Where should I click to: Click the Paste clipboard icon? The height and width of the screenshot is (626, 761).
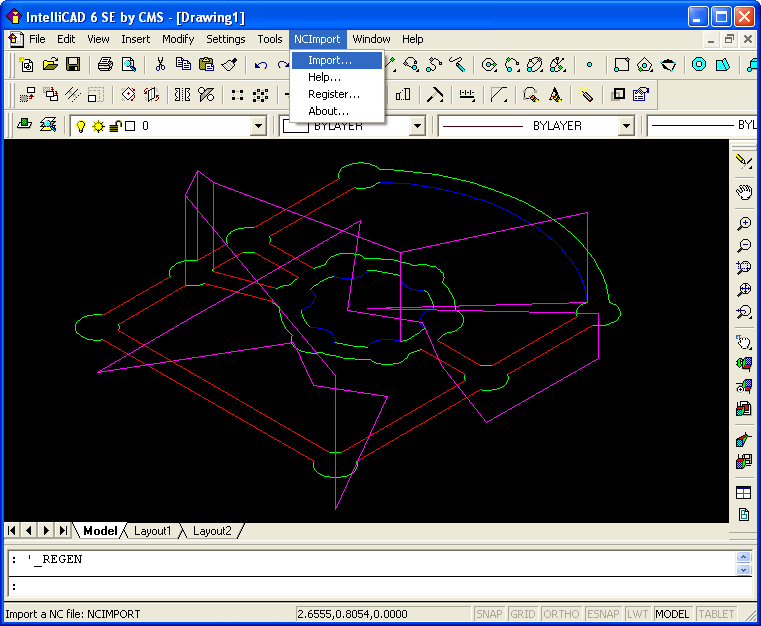(x=207, y=65)
